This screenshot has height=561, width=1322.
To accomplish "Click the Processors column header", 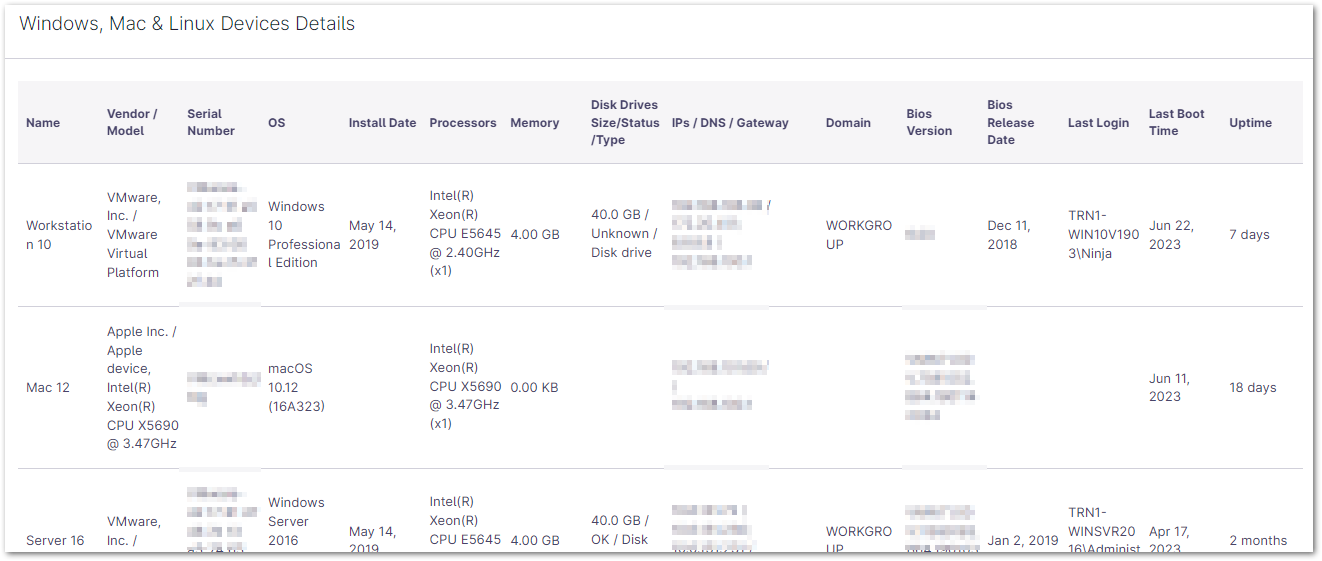I will [462, 123].
